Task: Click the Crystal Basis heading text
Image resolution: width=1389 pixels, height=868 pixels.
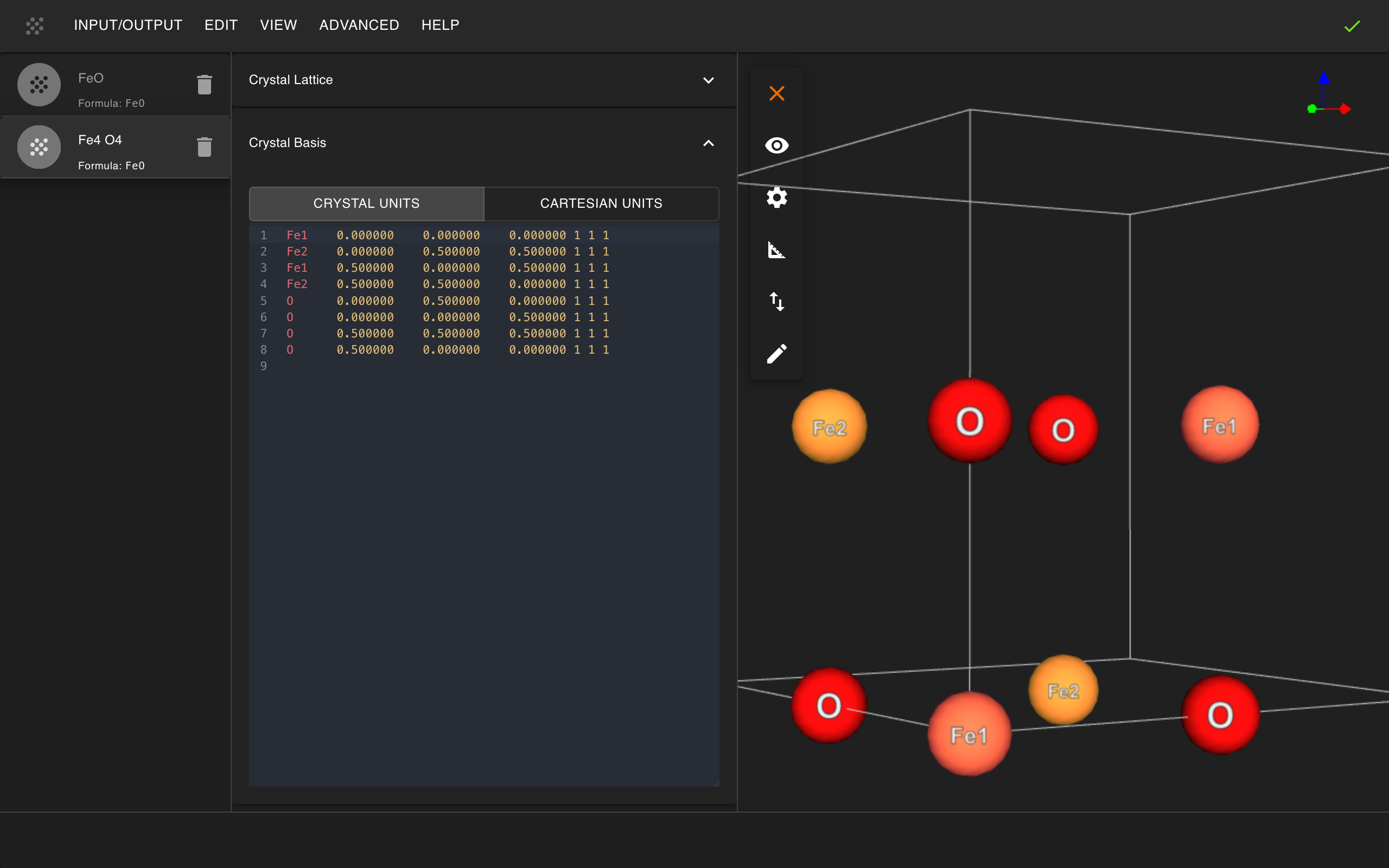Action: [x=287, y=143]
